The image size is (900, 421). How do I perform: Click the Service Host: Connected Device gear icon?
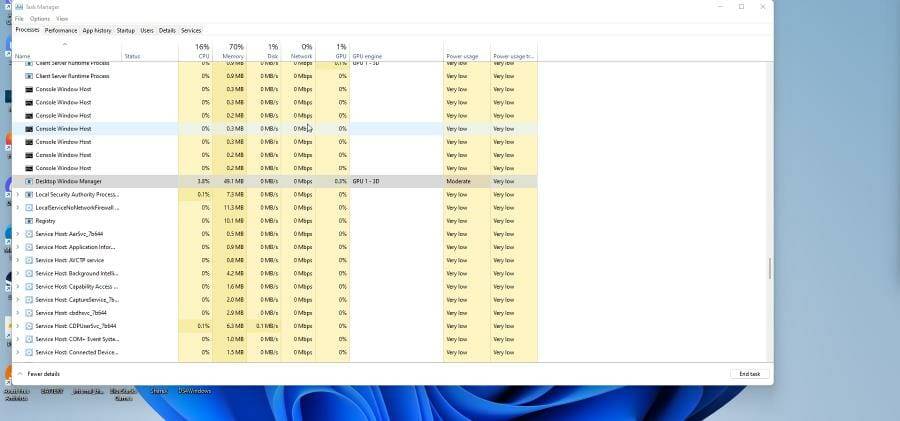click(x=29, y=353)
